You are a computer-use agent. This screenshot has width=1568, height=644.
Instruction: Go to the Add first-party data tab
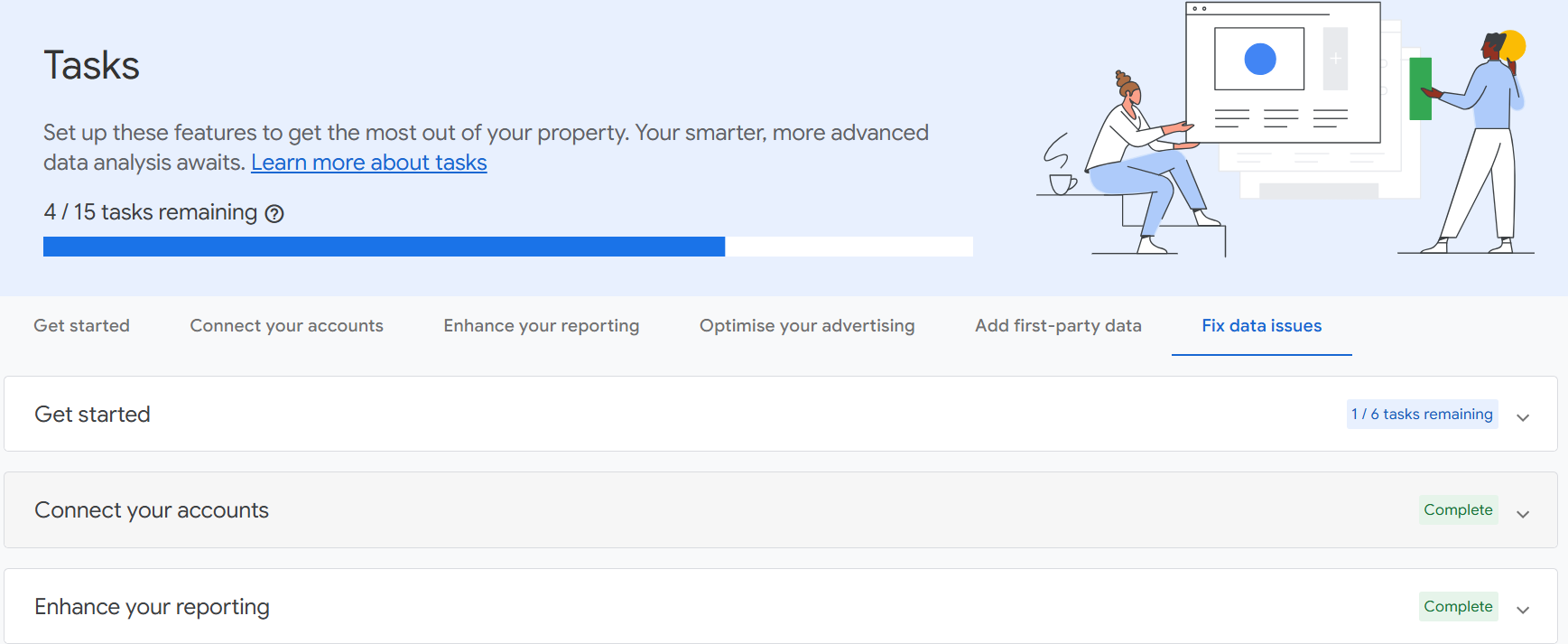[1058, 326]
